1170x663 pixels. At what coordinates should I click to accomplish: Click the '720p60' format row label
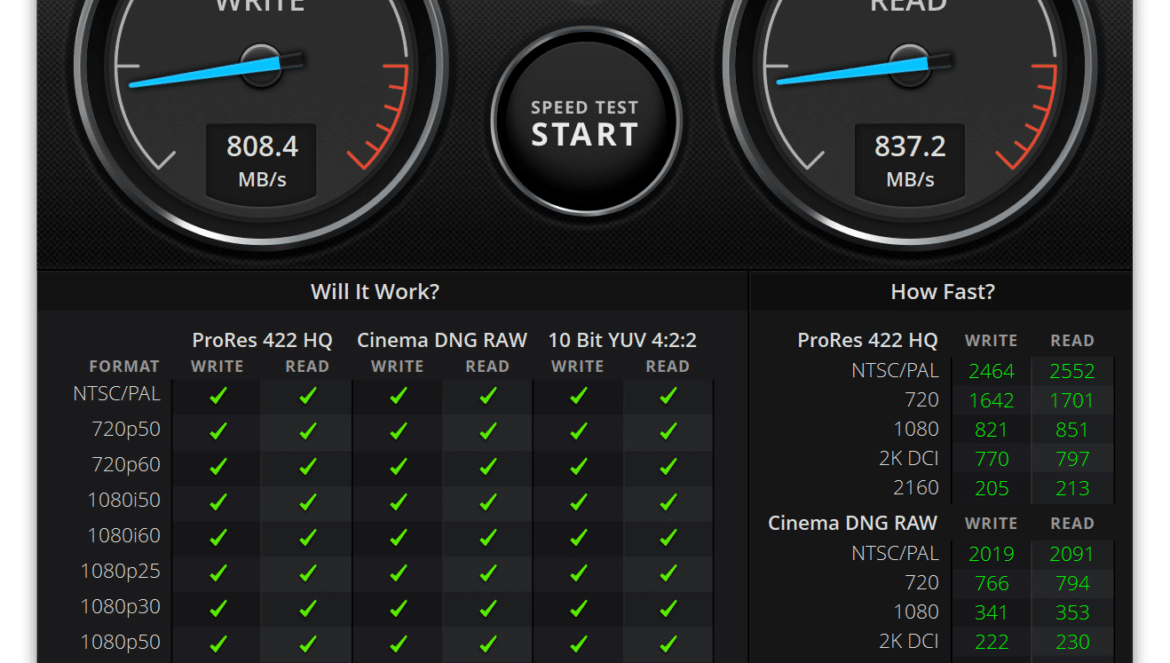coord(125,465)
